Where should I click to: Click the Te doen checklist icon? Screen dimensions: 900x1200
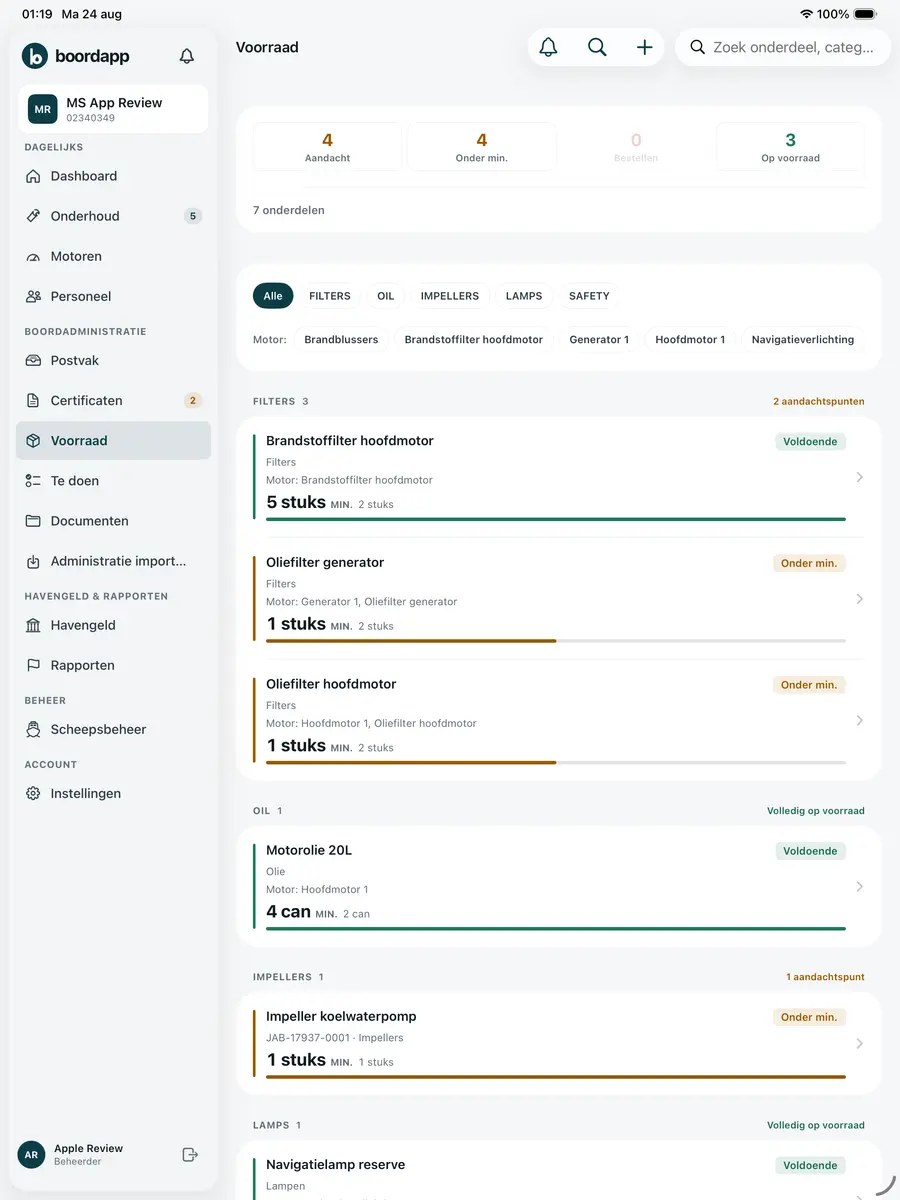(33, 480)
